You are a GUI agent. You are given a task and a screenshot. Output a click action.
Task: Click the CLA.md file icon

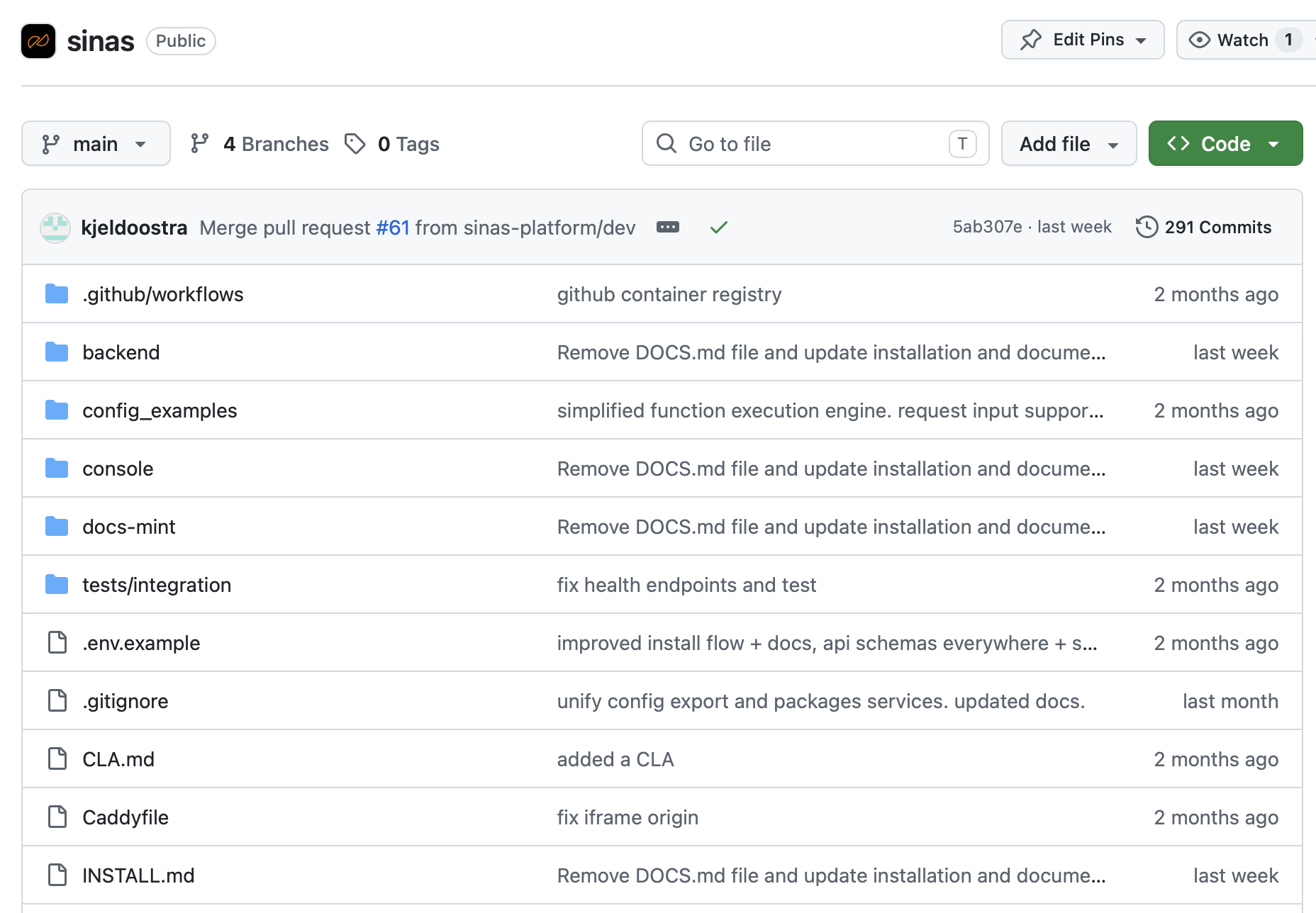coord(57,758)
